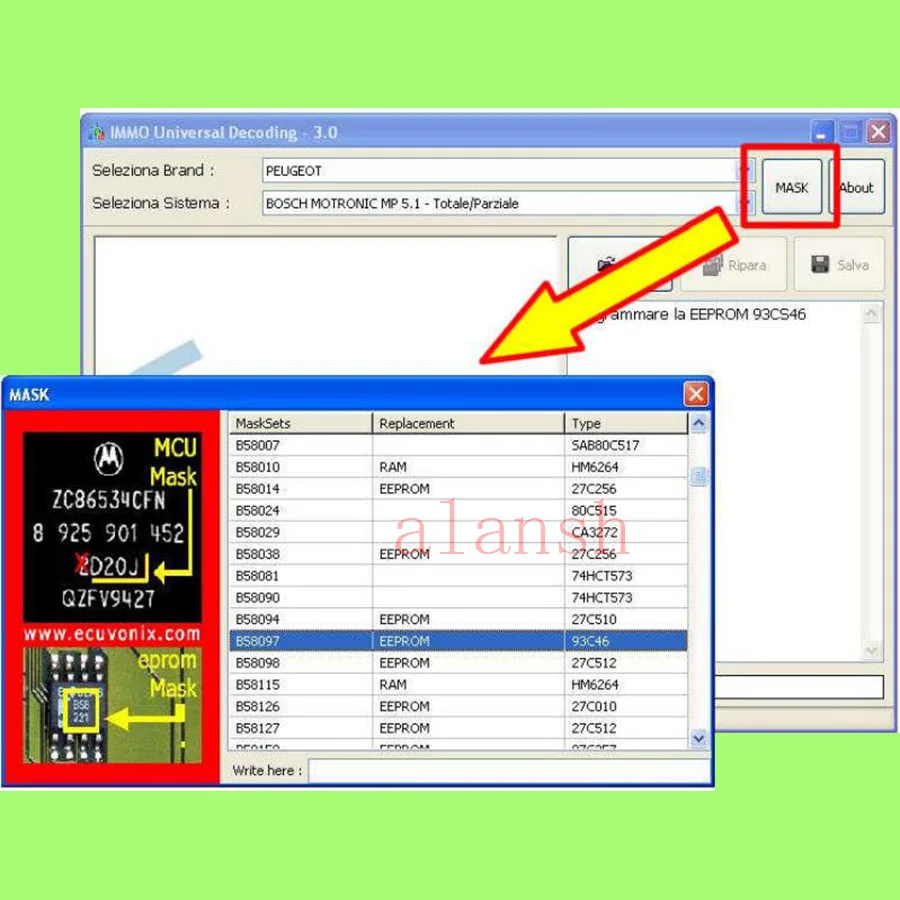Click the Salva save button
Viewport: 900px width, 900px height.
(x=839, y=265)
